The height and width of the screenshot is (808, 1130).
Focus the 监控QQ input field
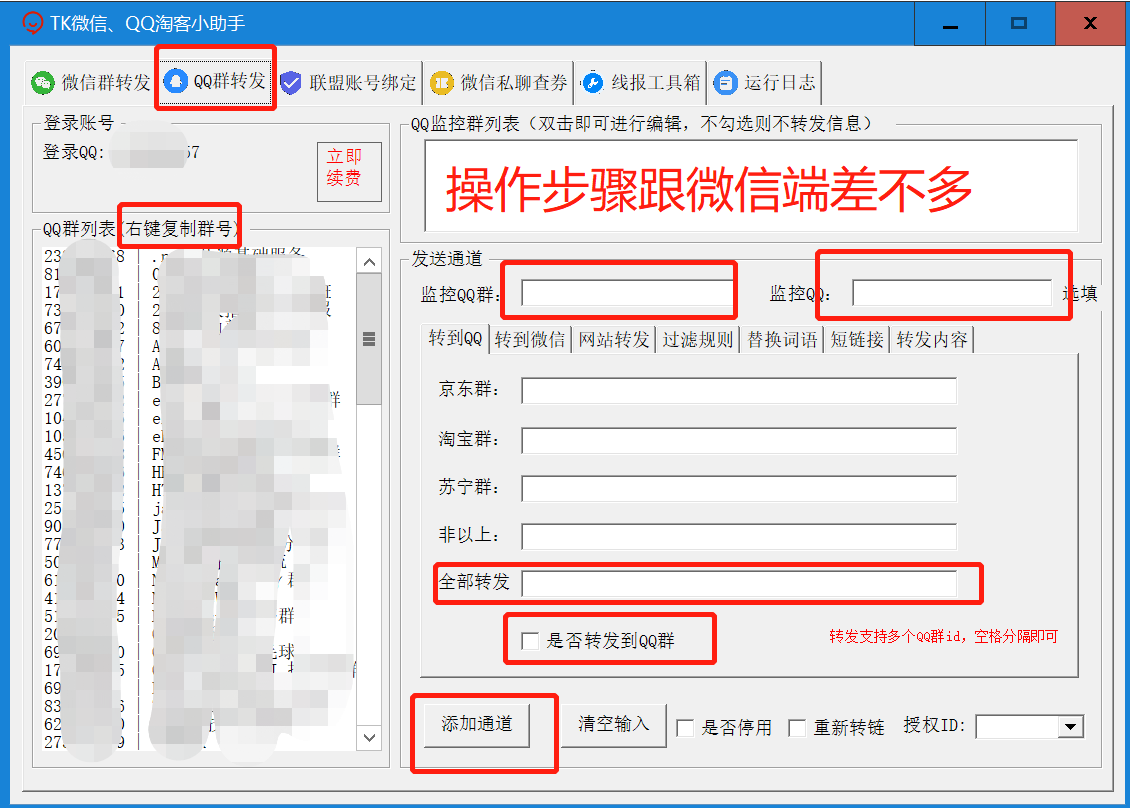coord(951,293)
